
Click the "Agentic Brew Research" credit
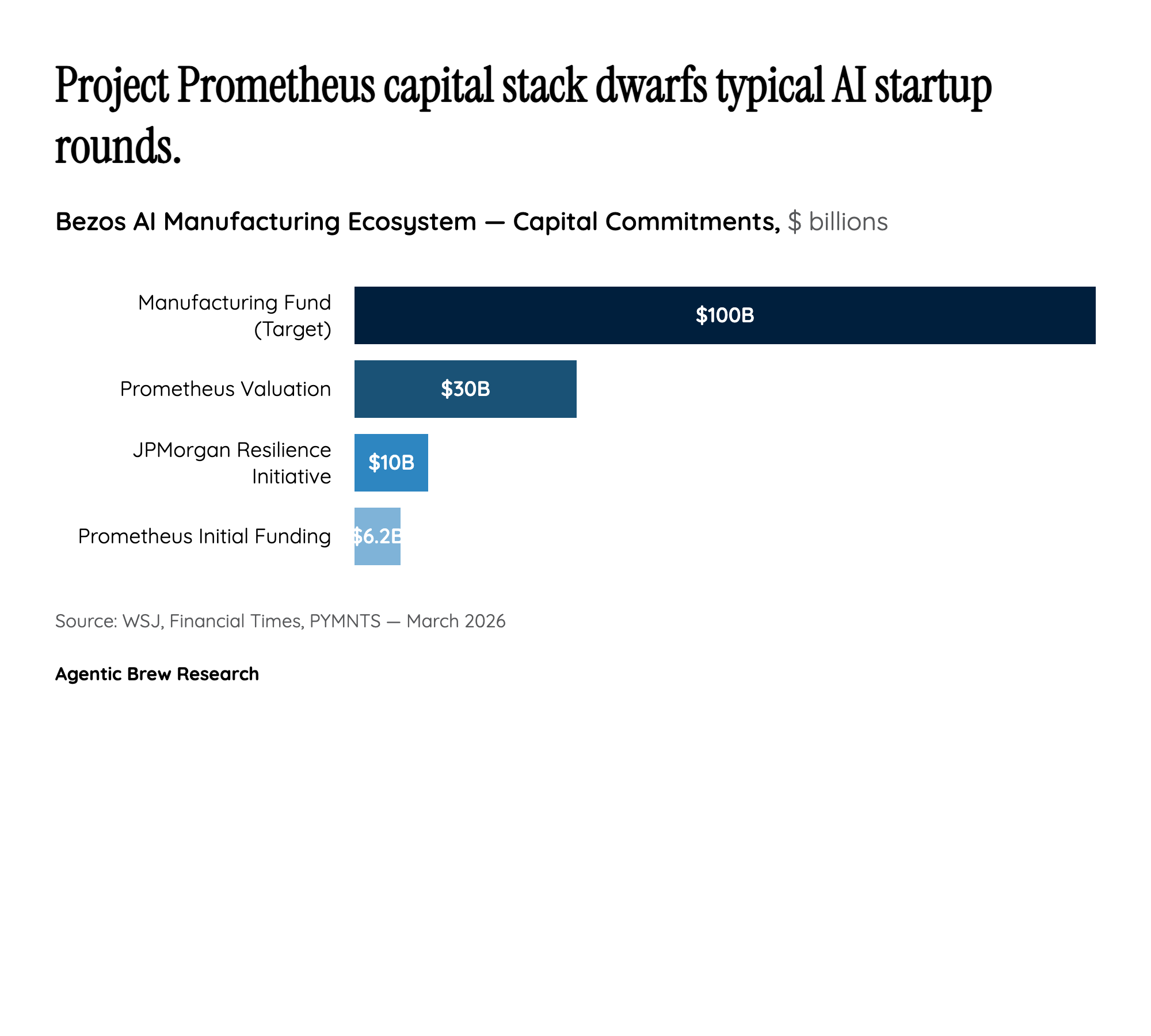[157, 674]
